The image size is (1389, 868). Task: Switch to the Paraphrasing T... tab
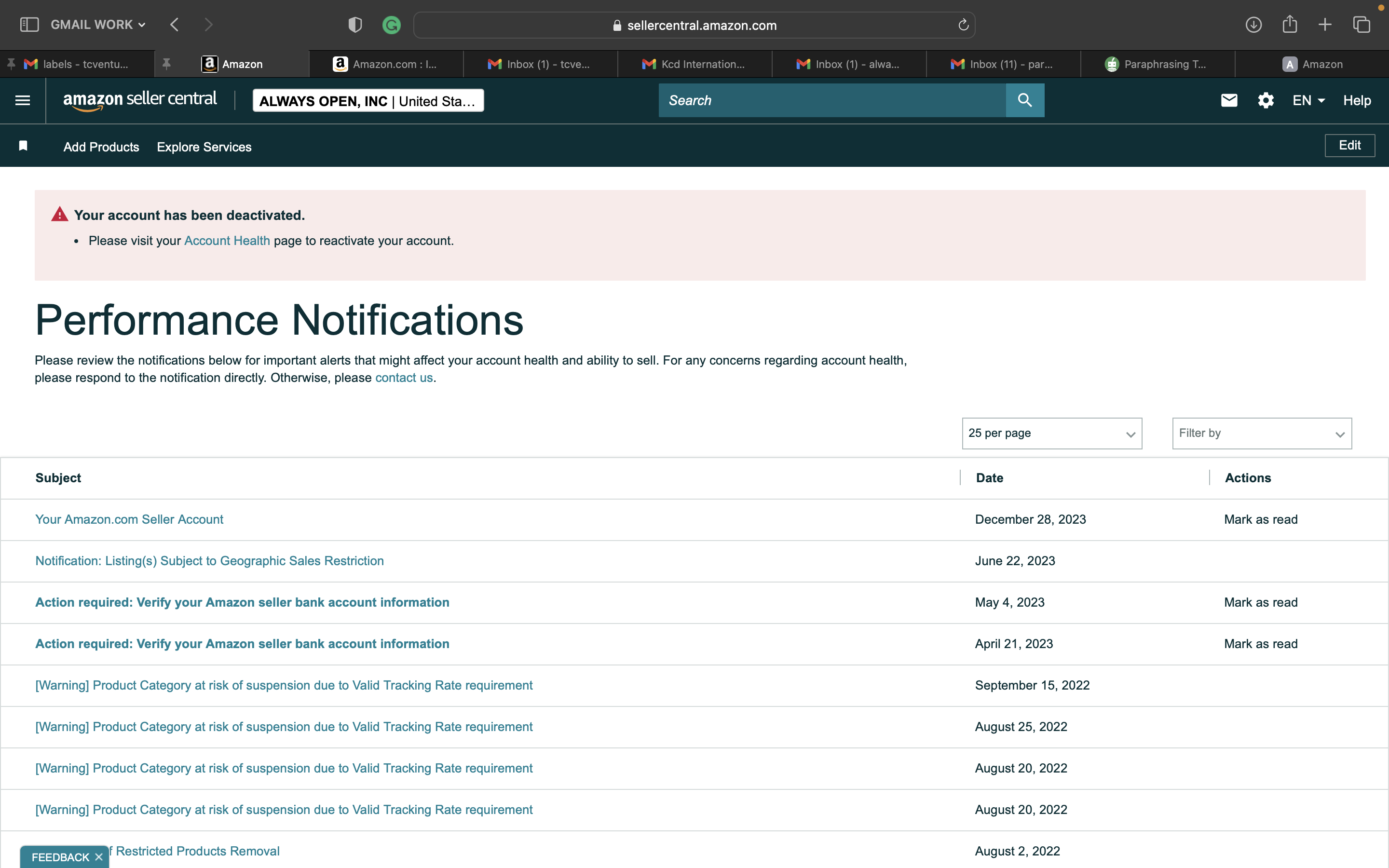(x=1157, y=64)
